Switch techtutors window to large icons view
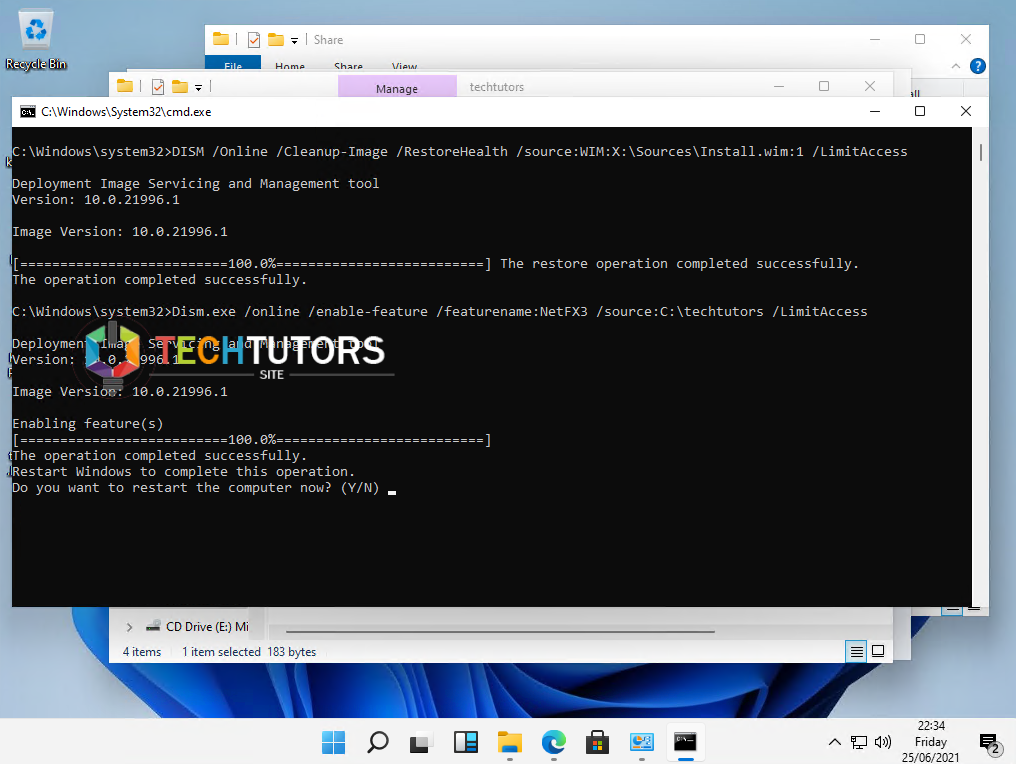The height and width of the screenshot is (764, 1016). [x=878, y=651]
